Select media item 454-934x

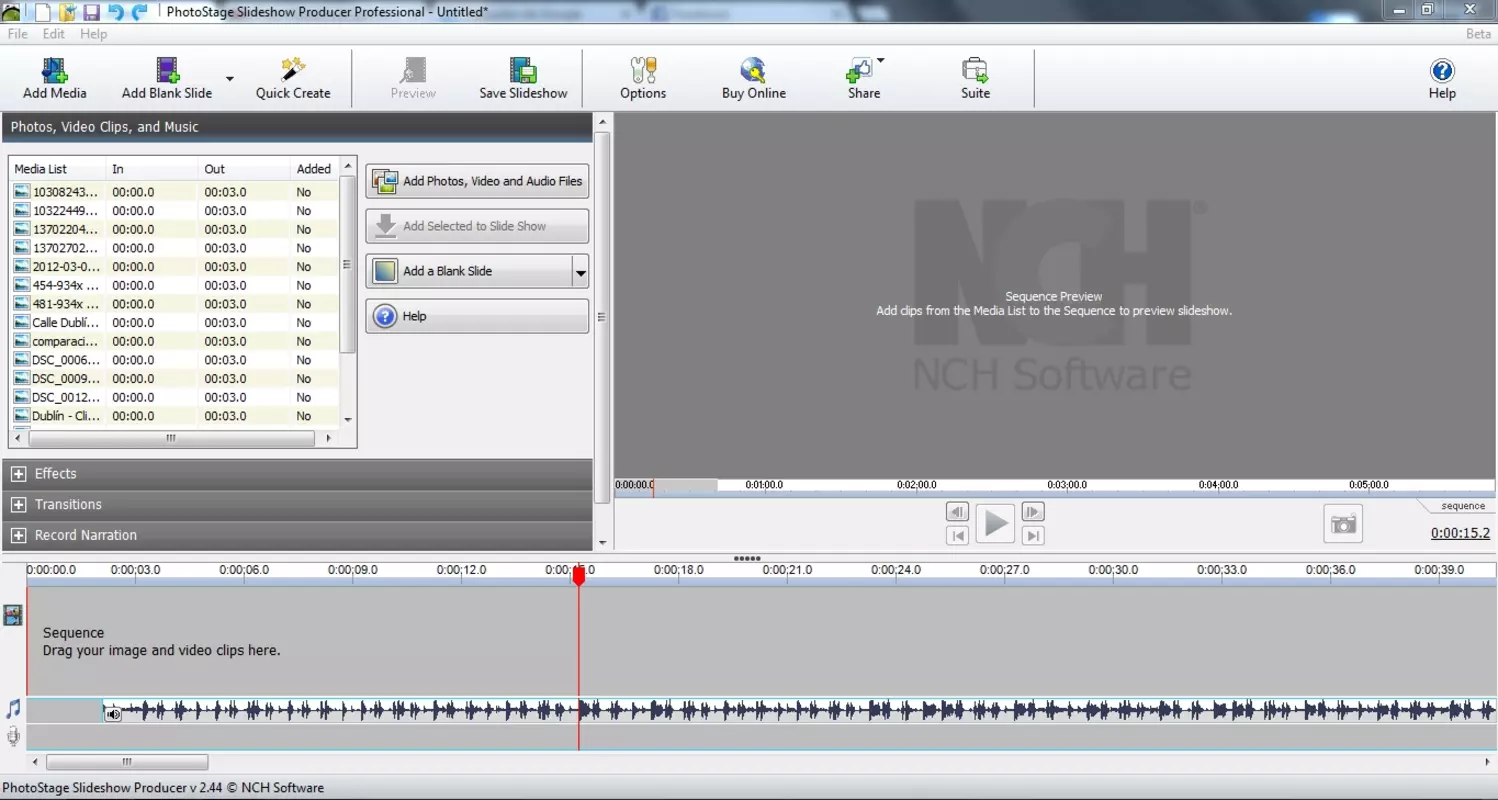point(66,285)
